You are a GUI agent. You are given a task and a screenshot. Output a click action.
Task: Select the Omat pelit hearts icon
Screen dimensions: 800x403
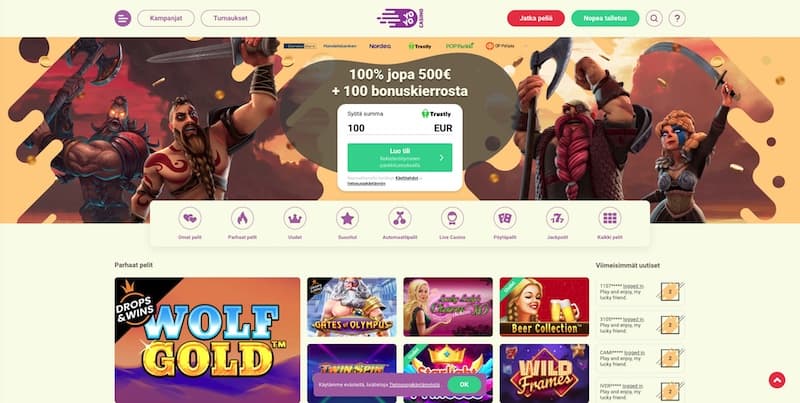click(190, 218)
